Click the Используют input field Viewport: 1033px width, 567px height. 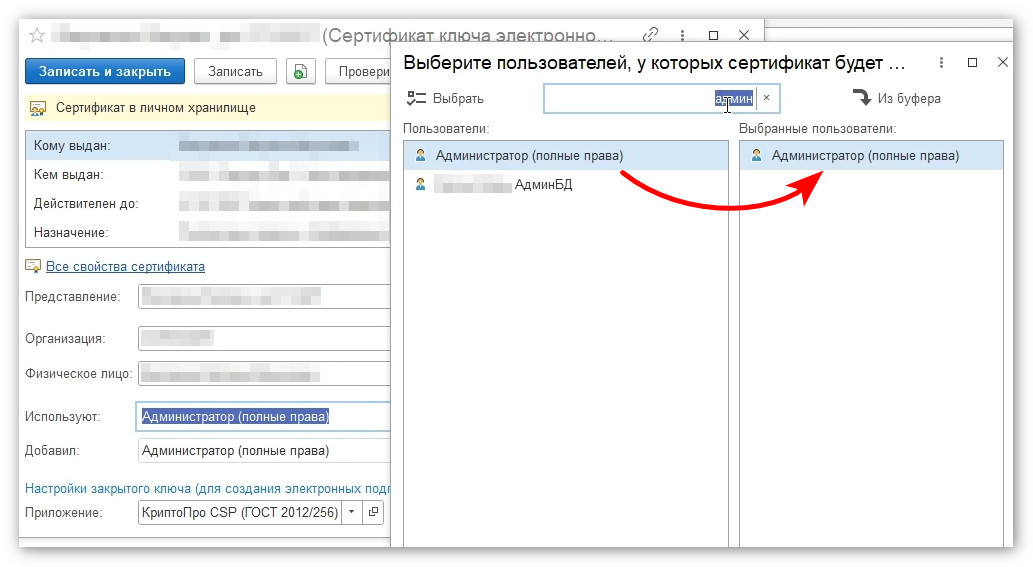coord(264,416)
